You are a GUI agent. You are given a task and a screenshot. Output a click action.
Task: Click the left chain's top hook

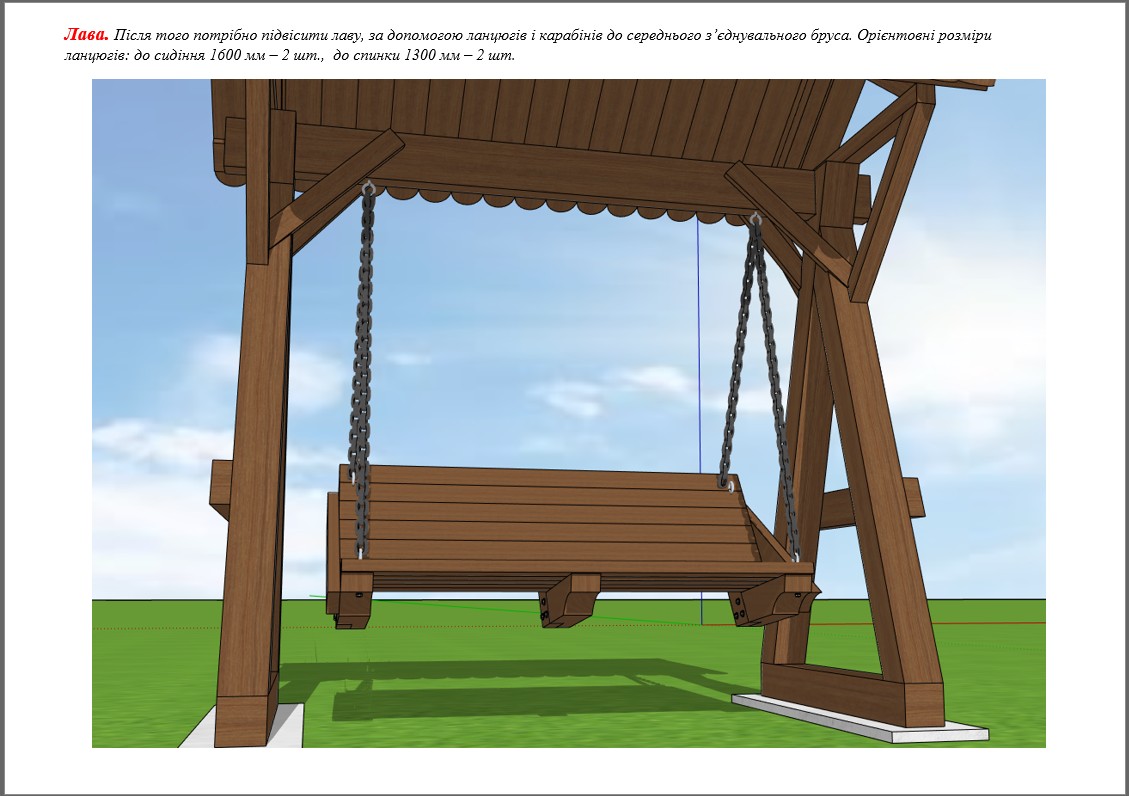pyautogui.click(x=369, y=187)
